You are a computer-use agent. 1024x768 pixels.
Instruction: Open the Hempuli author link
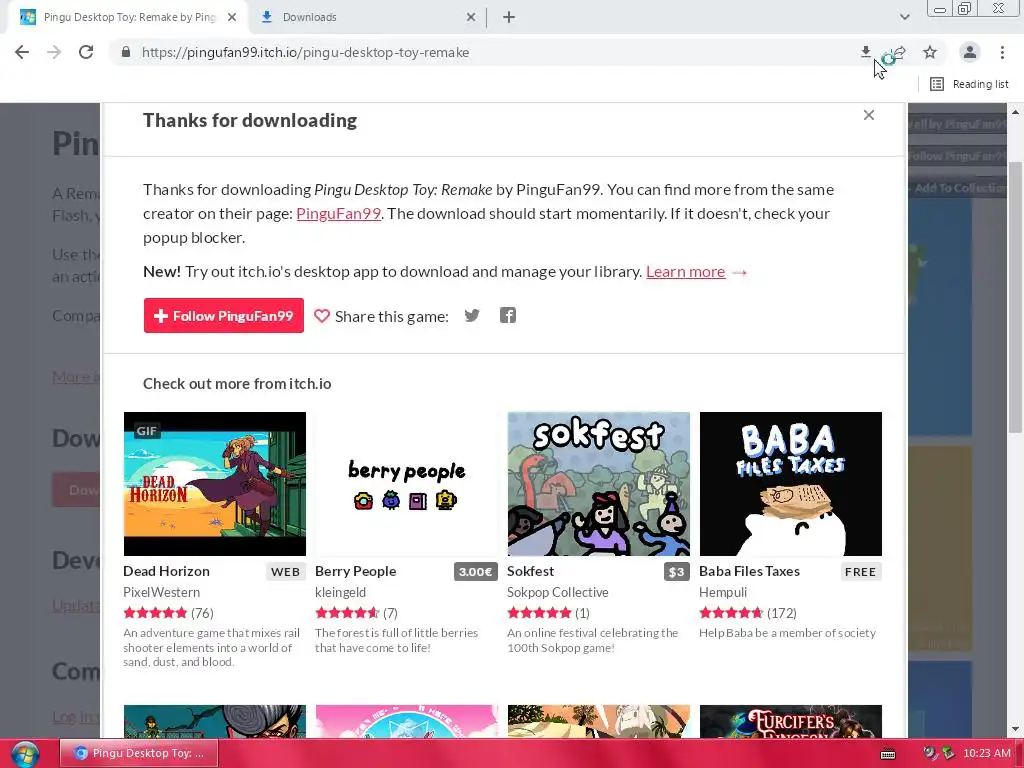click(x=723, y=592)
